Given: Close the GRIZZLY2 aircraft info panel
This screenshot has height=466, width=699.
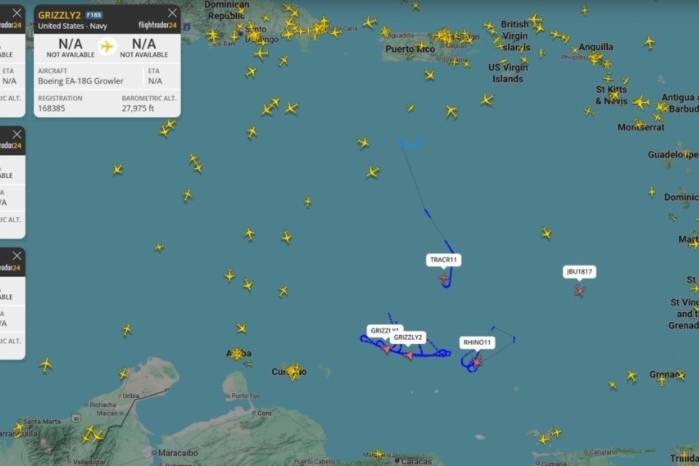Looking at the screenshot, I should coord(172,13).
